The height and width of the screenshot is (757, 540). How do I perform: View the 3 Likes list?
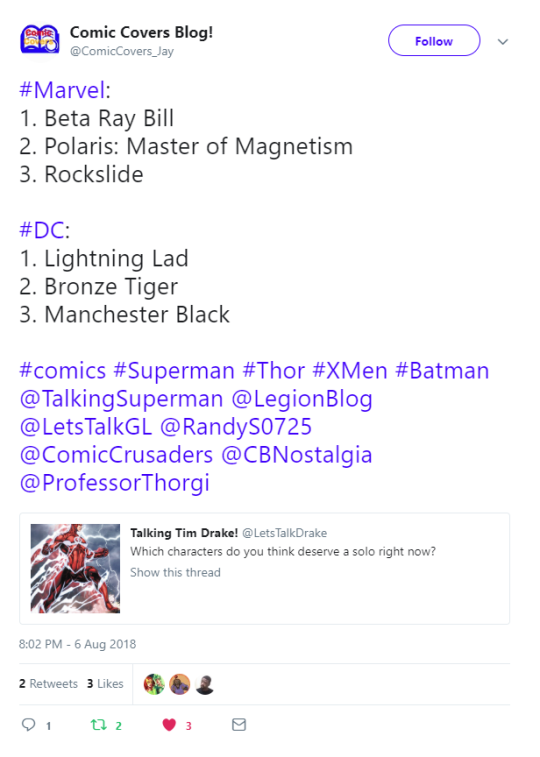[105, 684]
